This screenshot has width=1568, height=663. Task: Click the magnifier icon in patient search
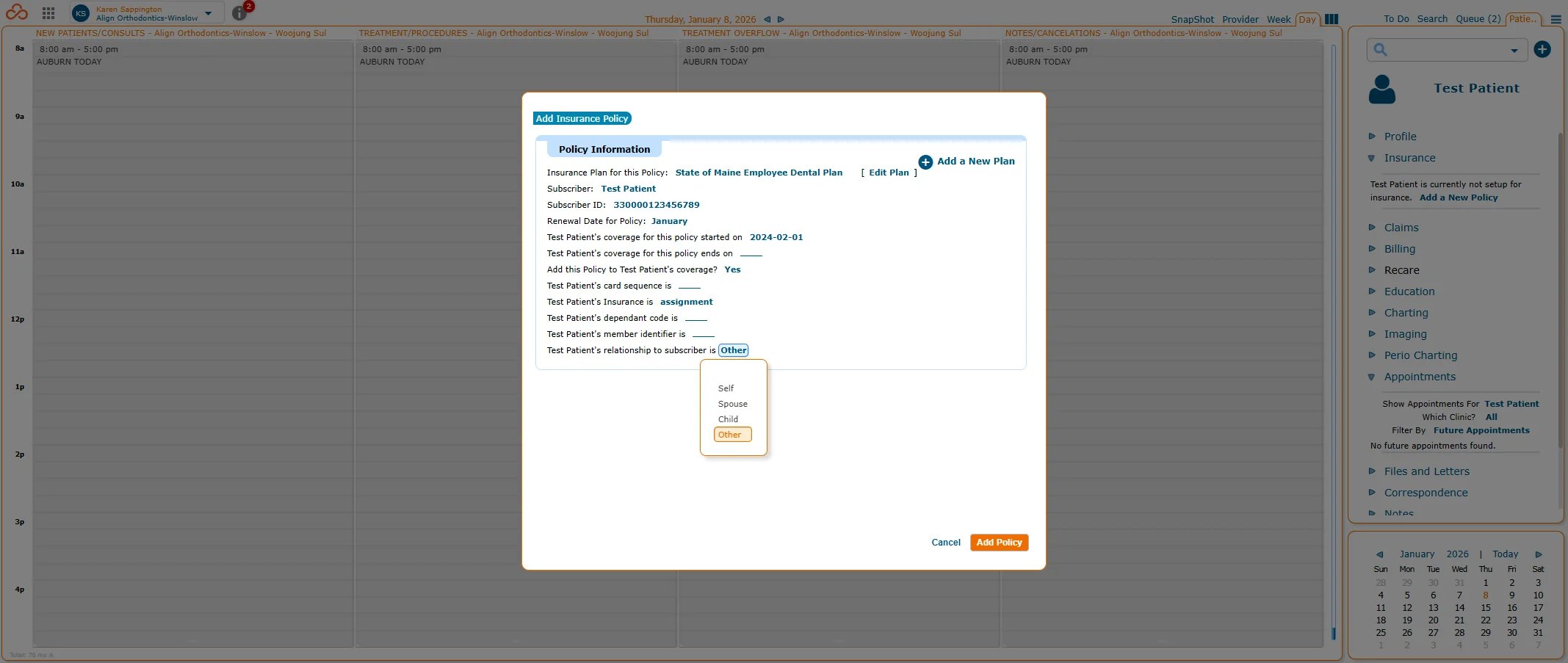click(1381, 49)
